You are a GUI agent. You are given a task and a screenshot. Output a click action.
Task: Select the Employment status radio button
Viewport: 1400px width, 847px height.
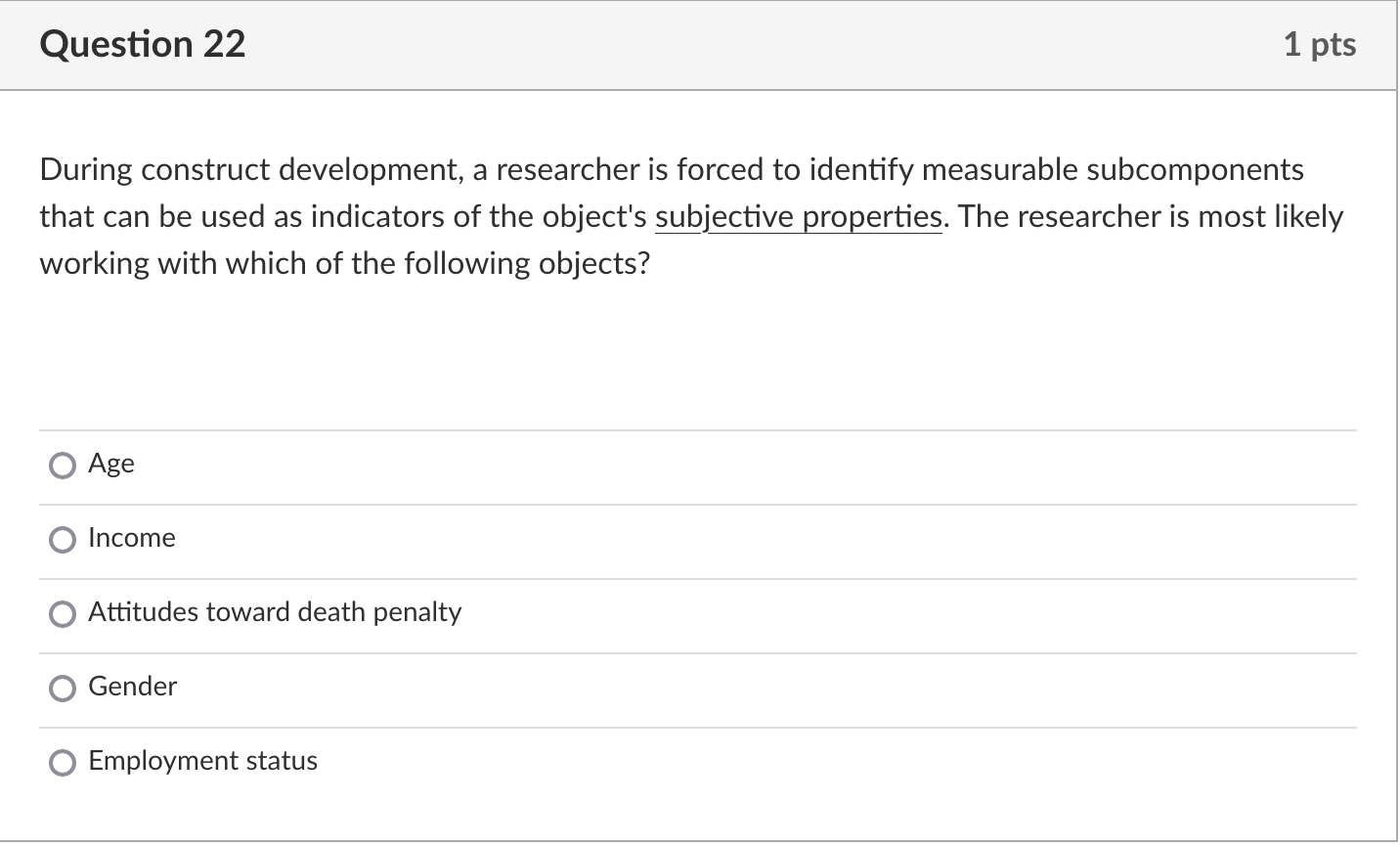click(x=62, y=762)
